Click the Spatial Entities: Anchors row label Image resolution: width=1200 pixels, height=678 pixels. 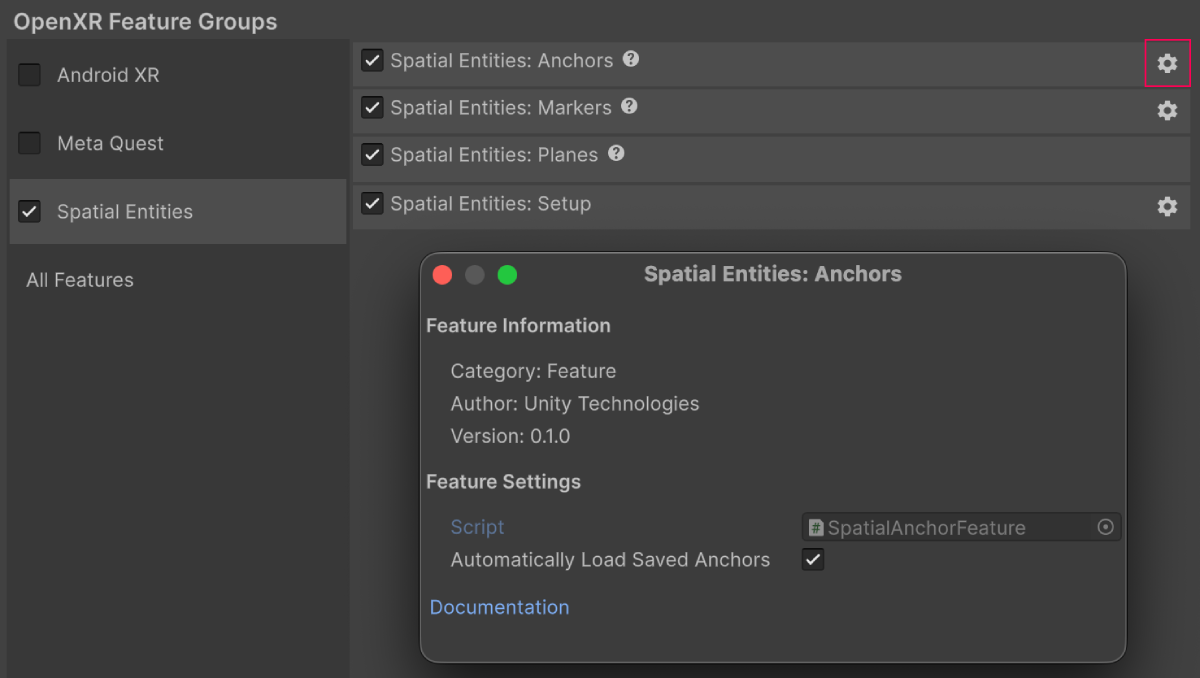[x=502, y=60]
